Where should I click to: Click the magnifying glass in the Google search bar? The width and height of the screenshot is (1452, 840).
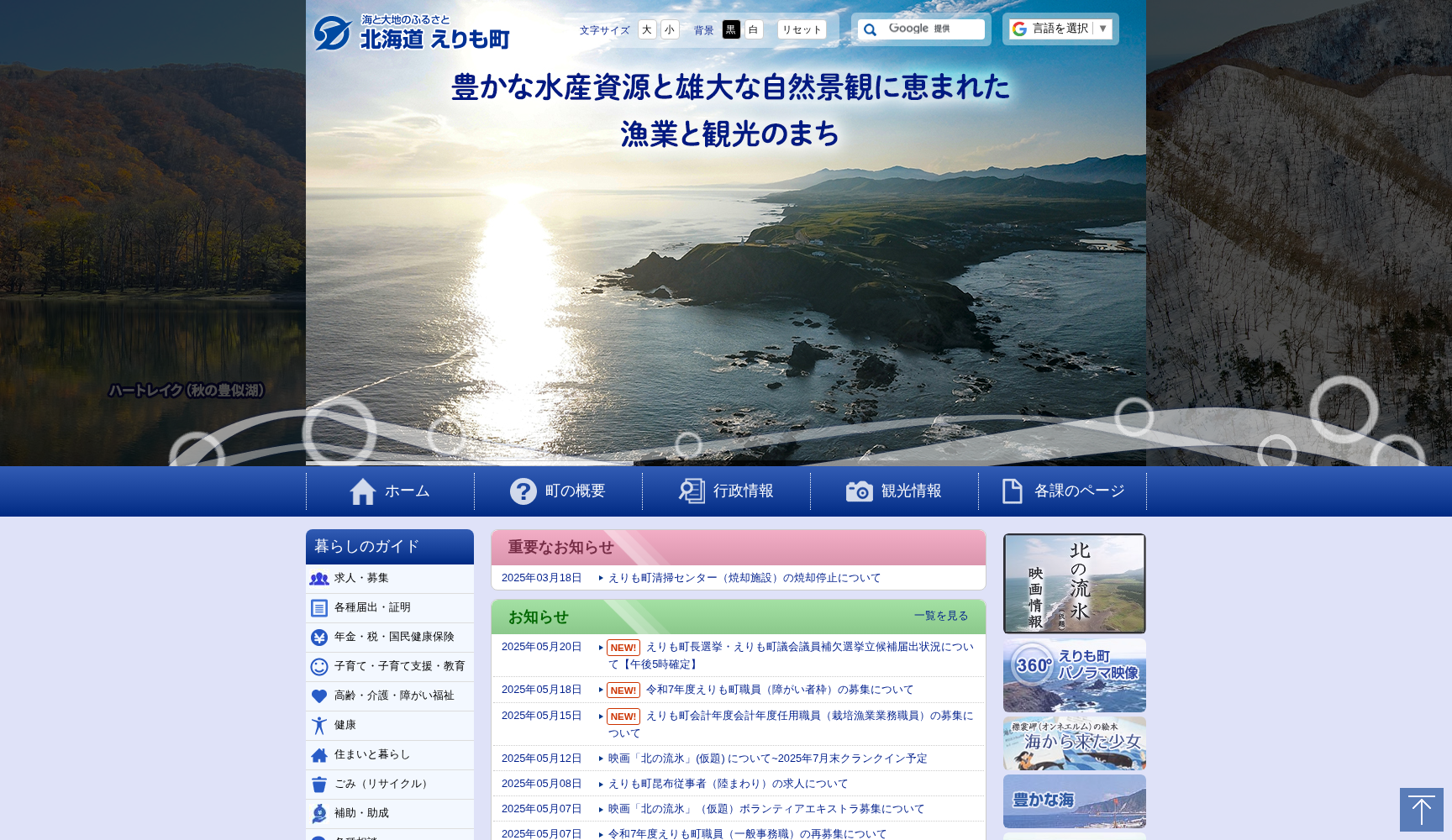point(870,29)
